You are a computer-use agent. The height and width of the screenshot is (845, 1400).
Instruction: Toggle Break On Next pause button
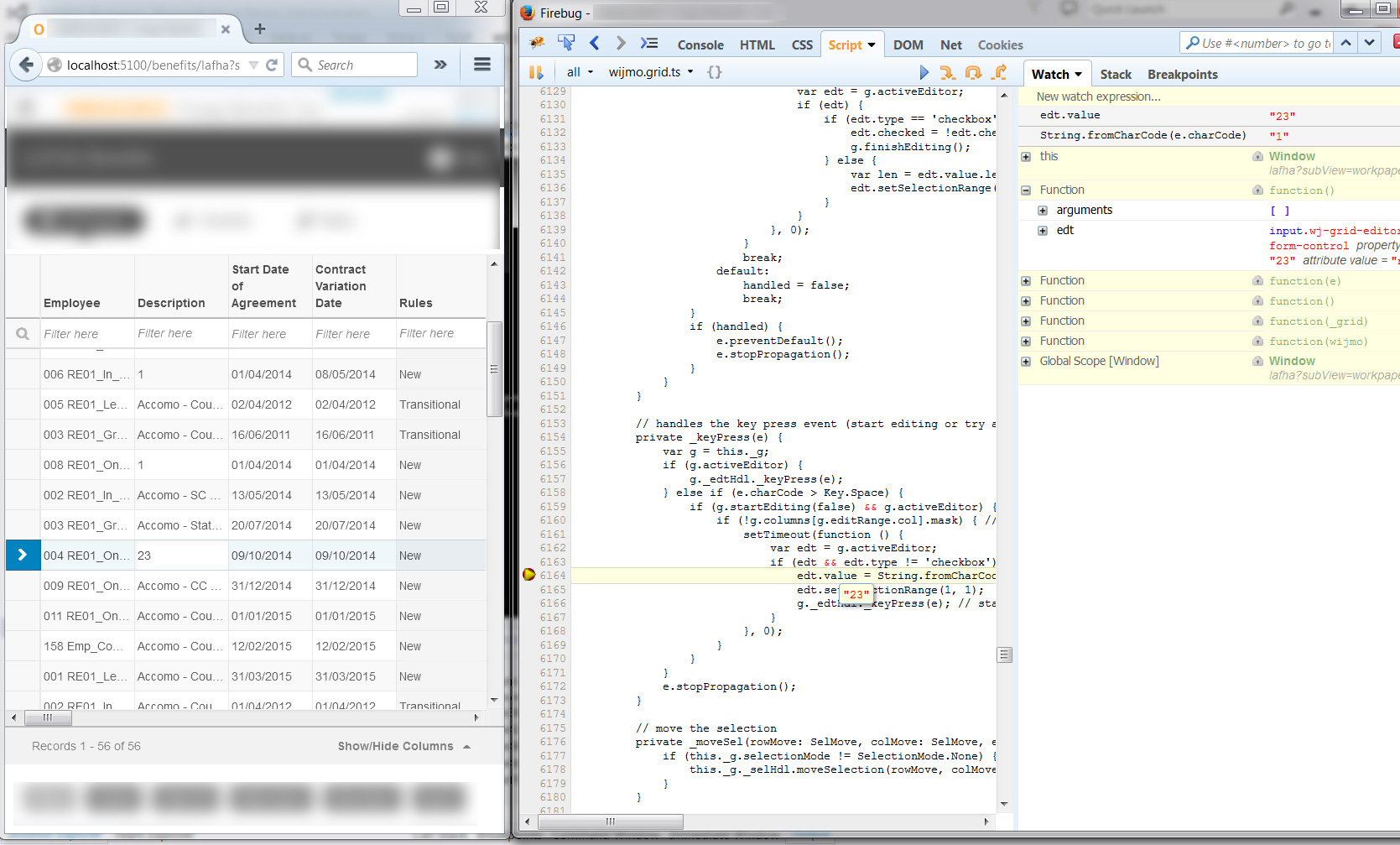(x=536, y=72)
